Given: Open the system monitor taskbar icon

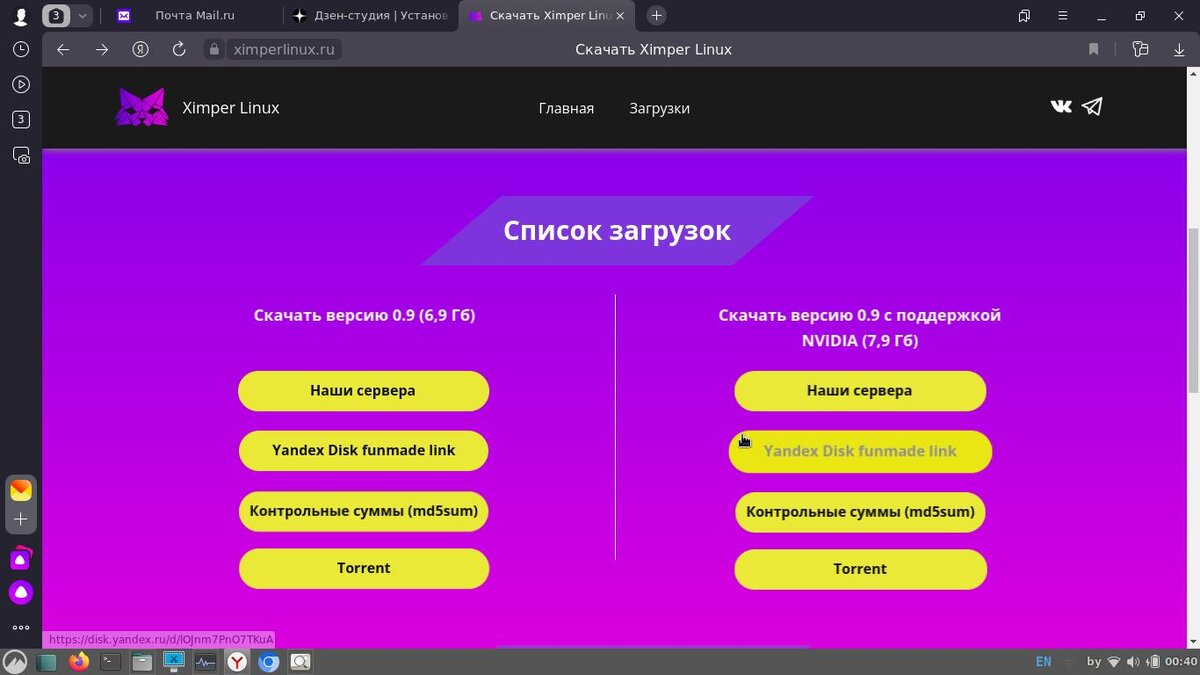Looking at the screenshot, I should click(x=205, y=661).
